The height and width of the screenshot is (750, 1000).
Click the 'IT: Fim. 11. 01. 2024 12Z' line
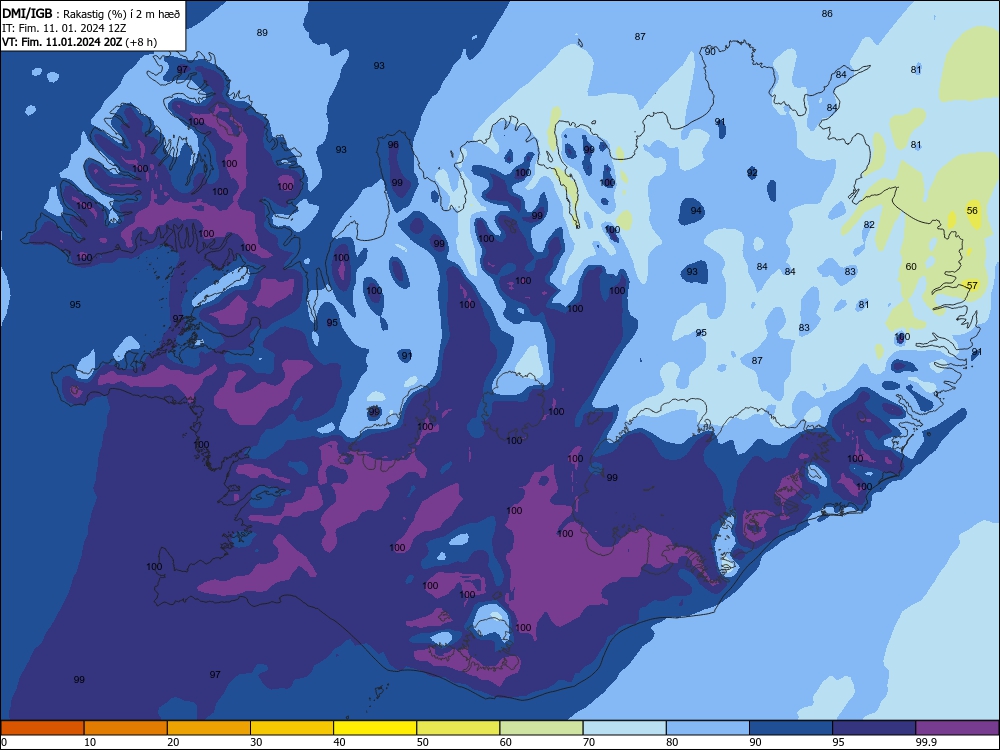click(64, 28)
